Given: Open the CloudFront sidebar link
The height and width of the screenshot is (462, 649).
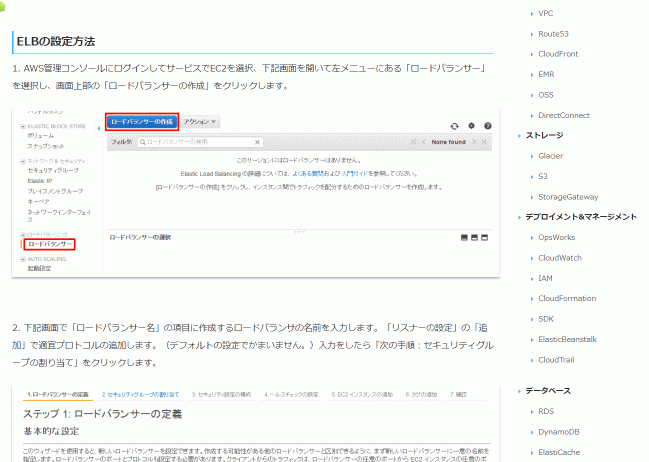Looking at the screenshot, I should [558, 54].
